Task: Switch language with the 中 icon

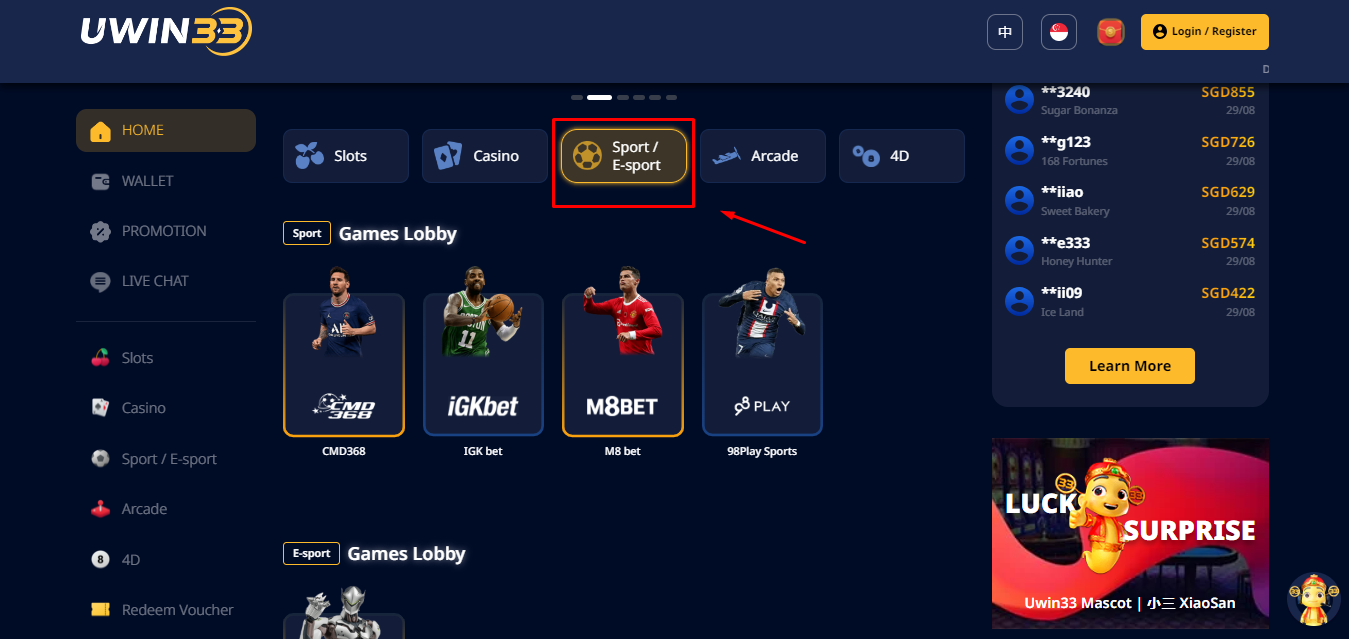Action: 1005,32
